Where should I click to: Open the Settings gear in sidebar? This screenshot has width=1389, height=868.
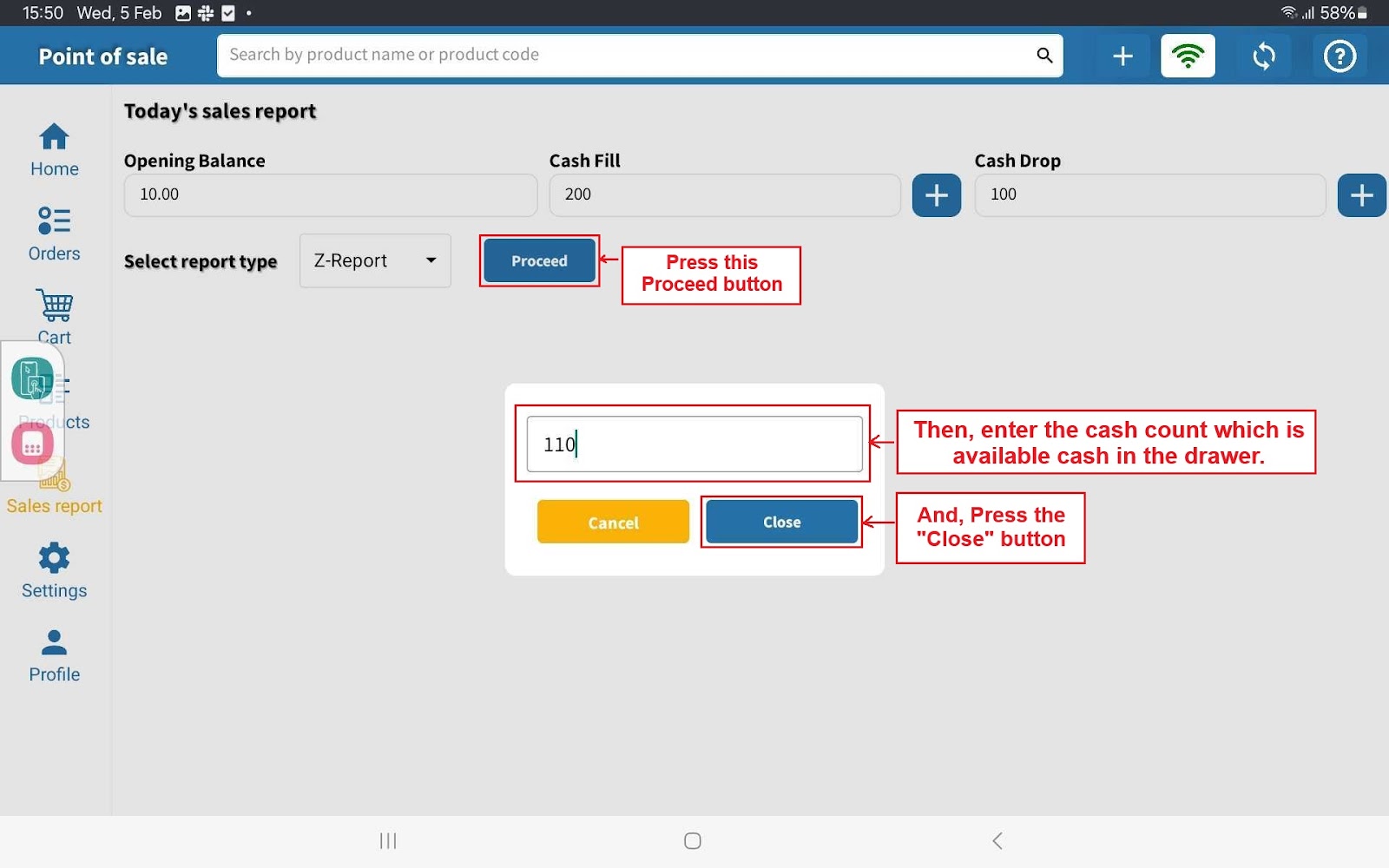click(54, 570)
